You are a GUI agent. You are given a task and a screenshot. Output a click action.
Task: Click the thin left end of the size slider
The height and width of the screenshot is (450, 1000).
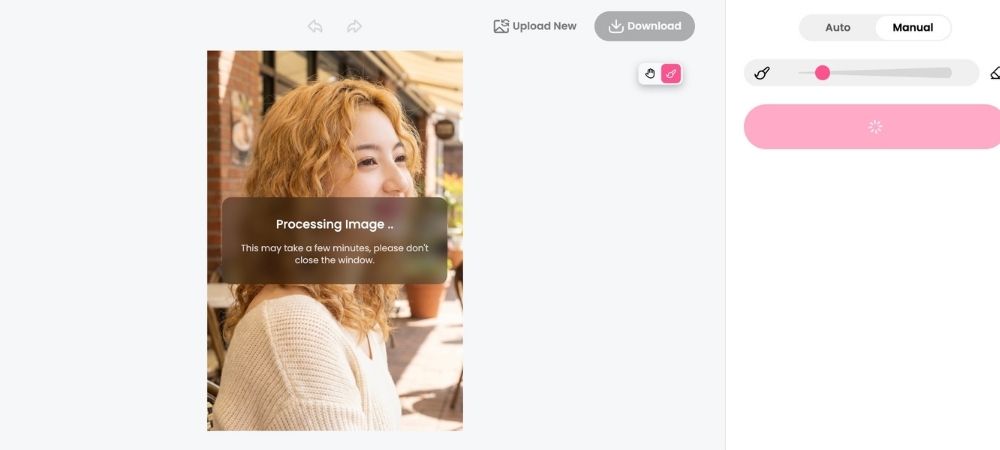pyautogui.click(x=803, y=73)
